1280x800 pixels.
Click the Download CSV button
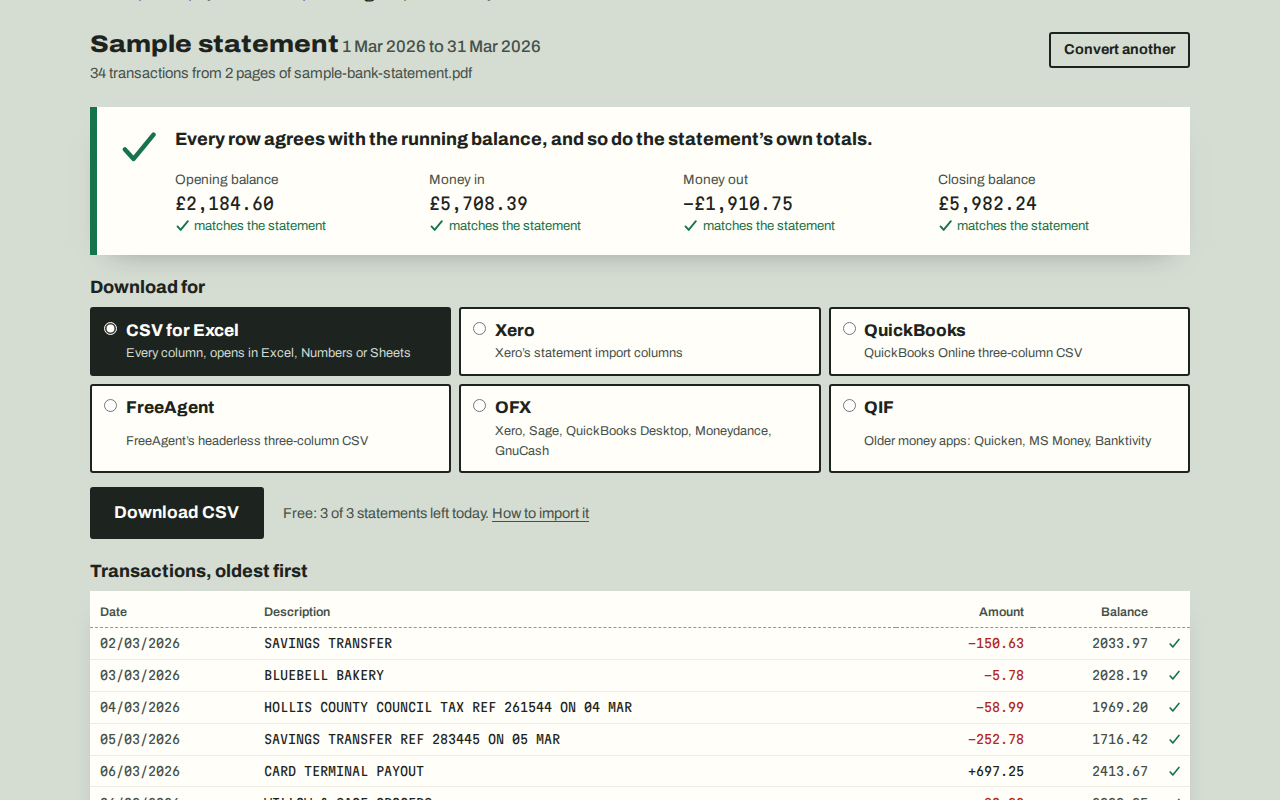coord(177,513)
